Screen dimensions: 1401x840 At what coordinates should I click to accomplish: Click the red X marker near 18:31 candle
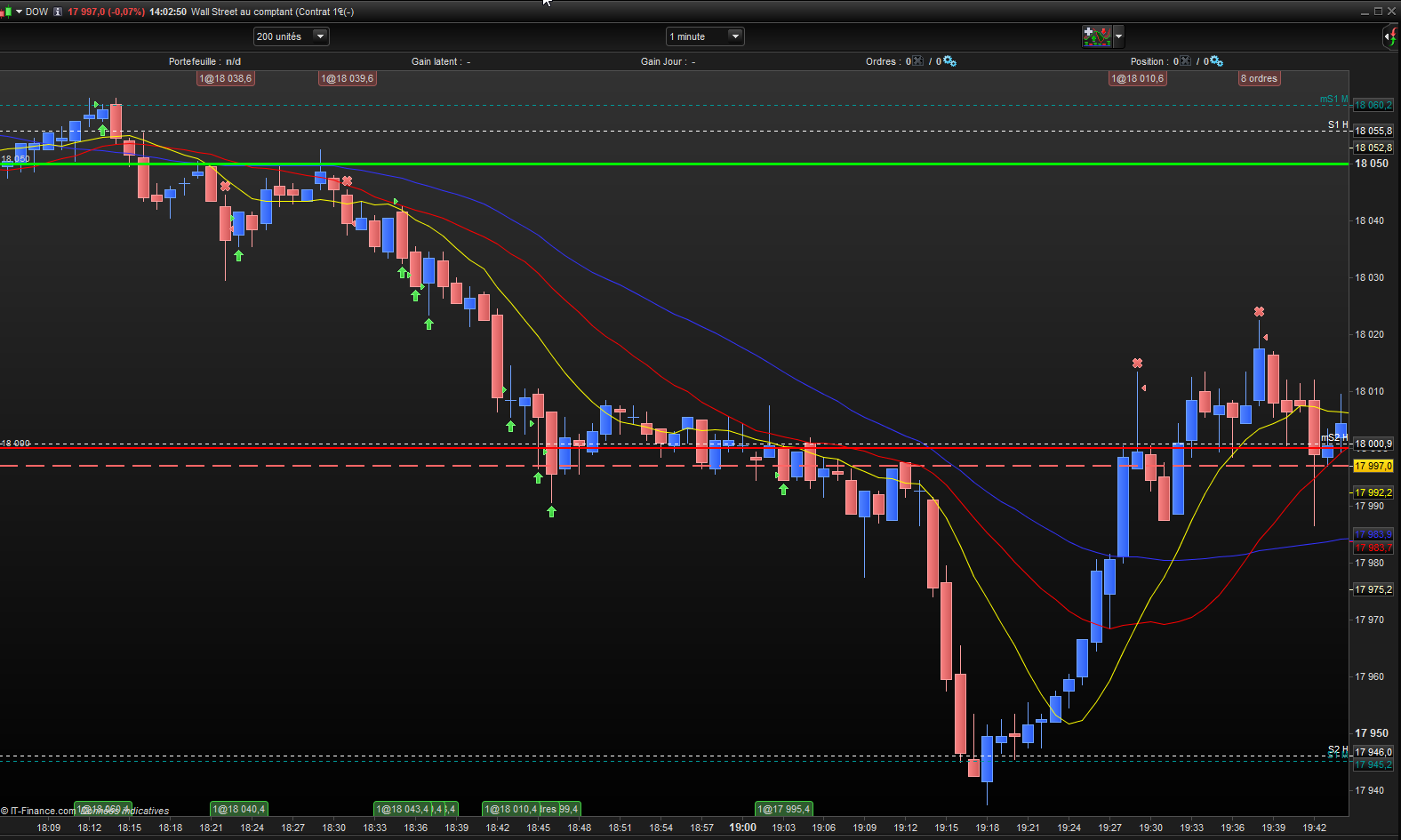(x=347, y=181)
